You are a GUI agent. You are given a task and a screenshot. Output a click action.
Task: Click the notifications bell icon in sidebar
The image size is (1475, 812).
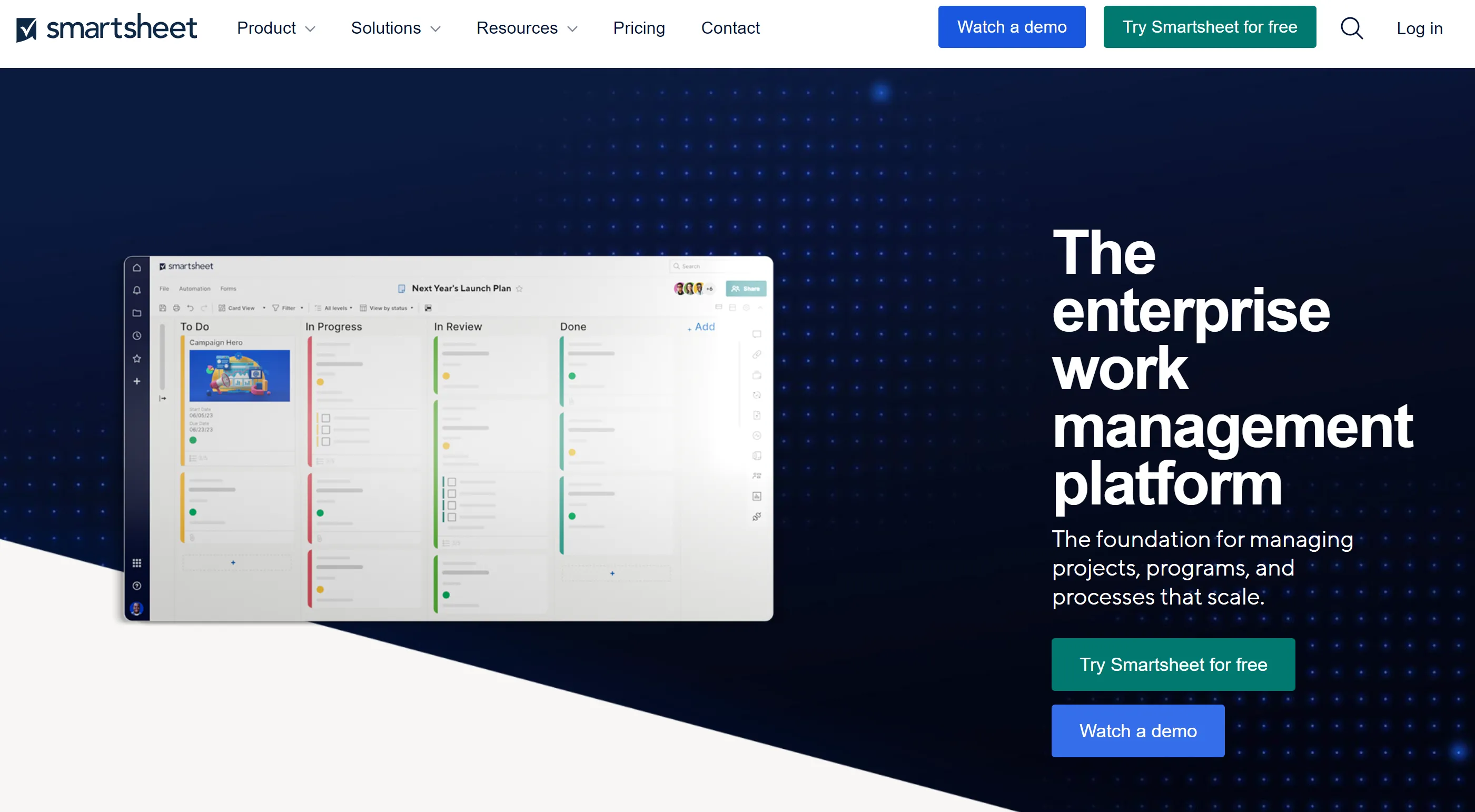pos(138,290)
